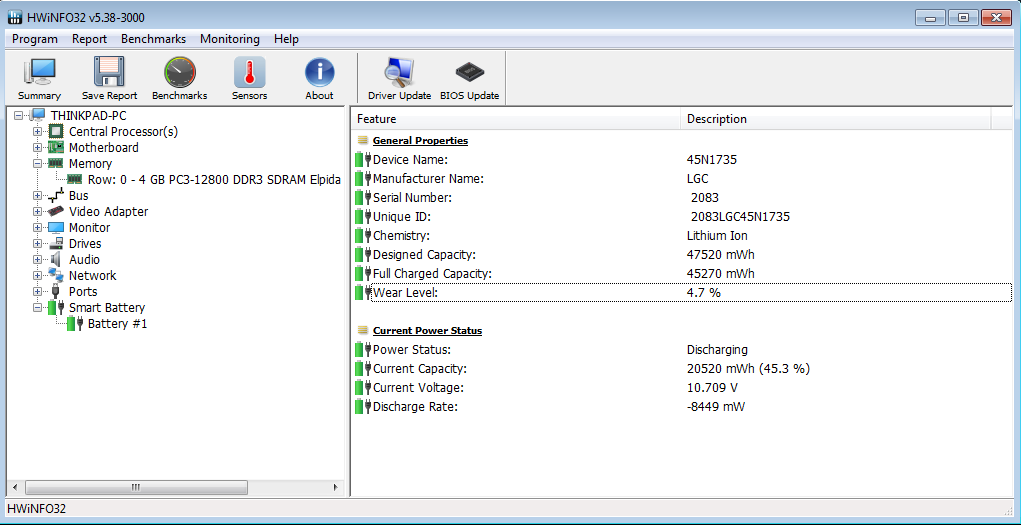The image size is (1021, 525).
Task: Click the battery icon beside Device Name
Action: pyautogui.click(x=363, y=160)
